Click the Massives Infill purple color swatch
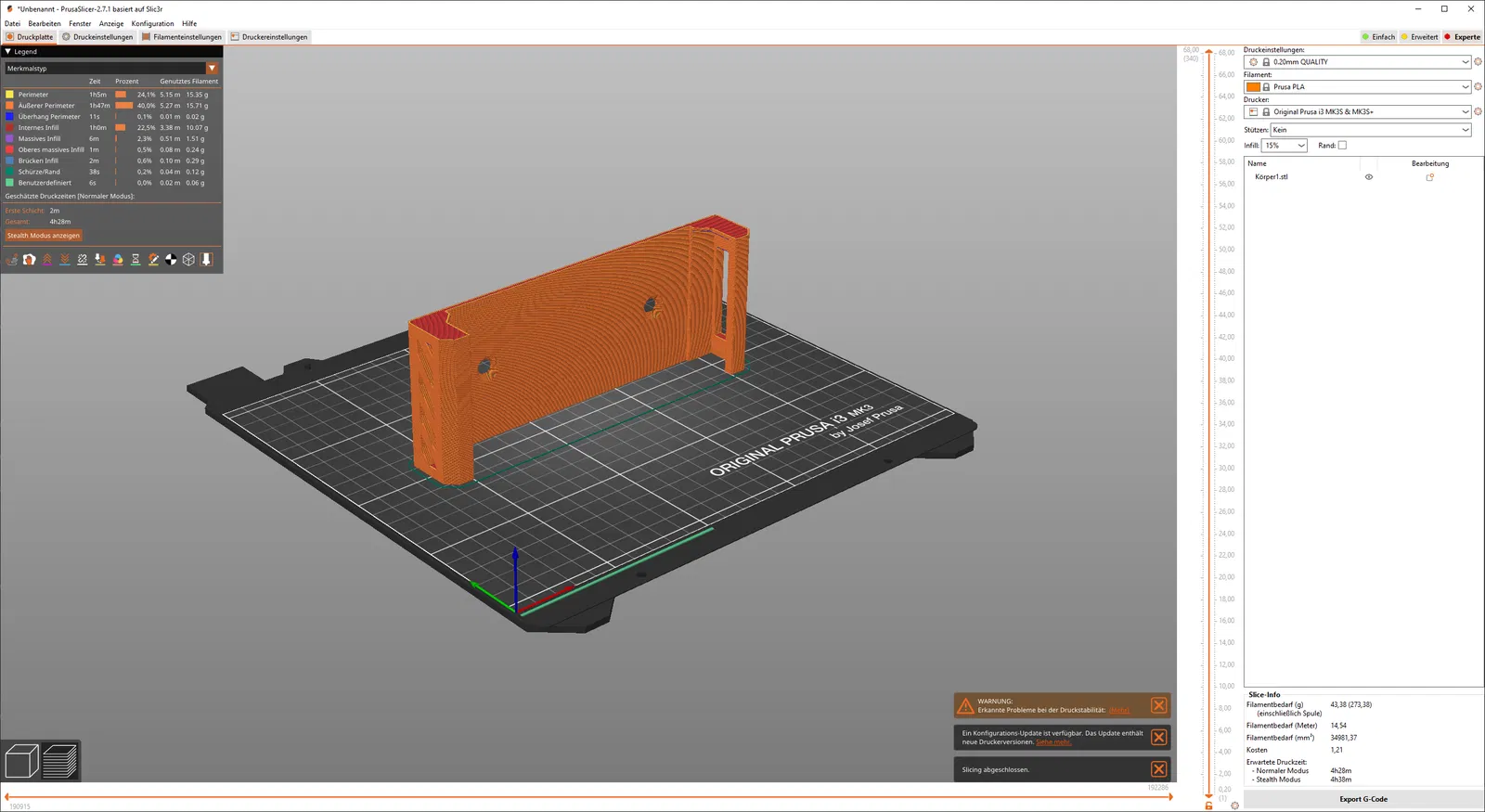Image resolution: width=1485 pixels, height=812 pixels. click(x=9, y=139)
